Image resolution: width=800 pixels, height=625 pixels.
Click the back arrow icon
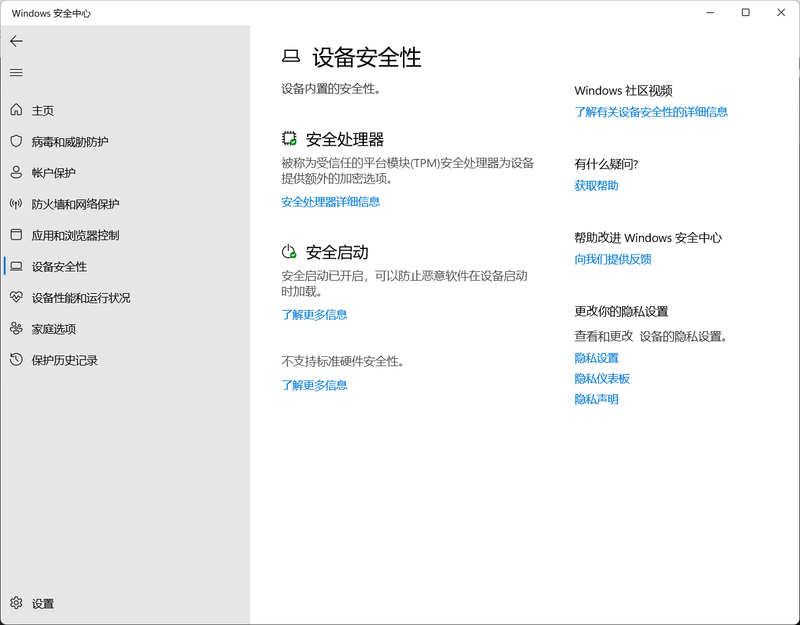click(x=16, y=41)
